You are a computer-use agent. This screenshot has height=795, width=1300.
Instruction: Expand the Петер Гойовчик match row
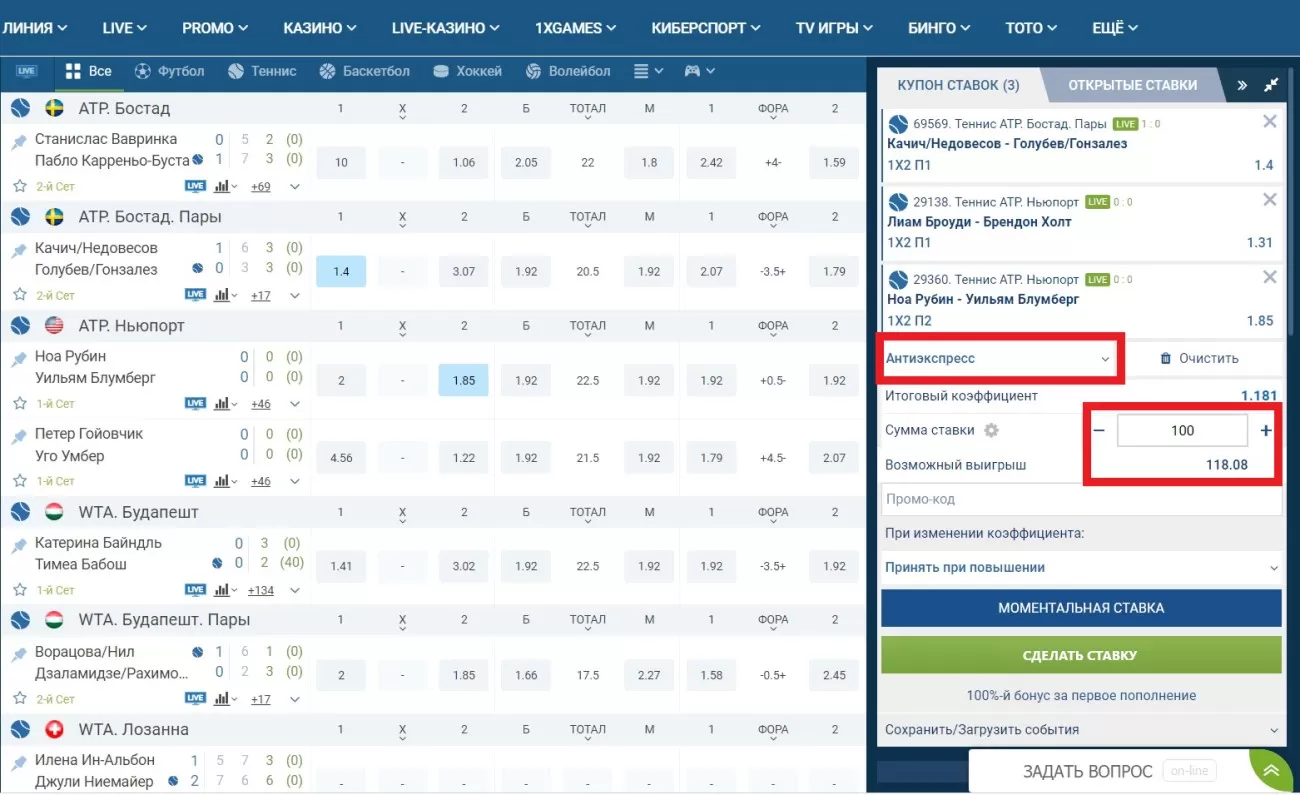(x=293, y=481)
